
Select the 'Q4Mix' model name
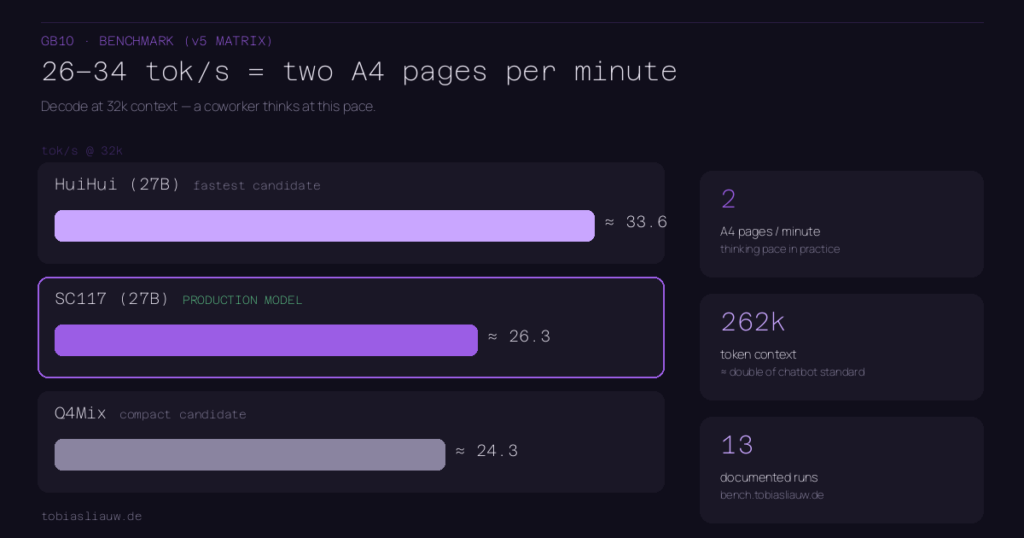click(80, 413)
